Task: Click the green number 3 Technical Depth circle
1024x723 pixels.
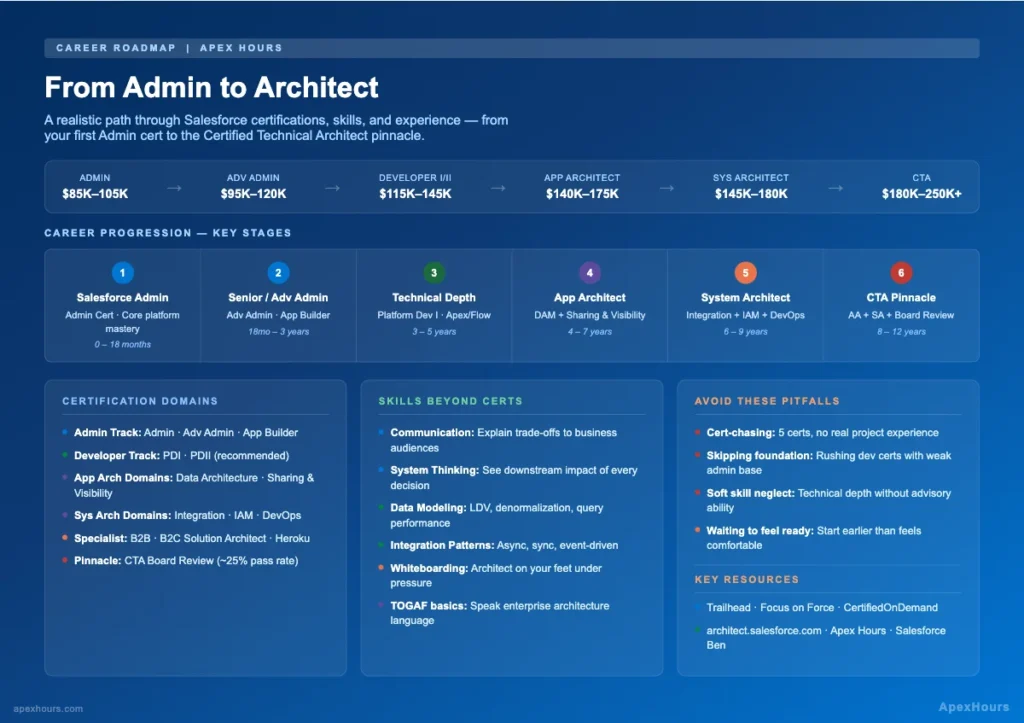Action: [x=433, y=272]
